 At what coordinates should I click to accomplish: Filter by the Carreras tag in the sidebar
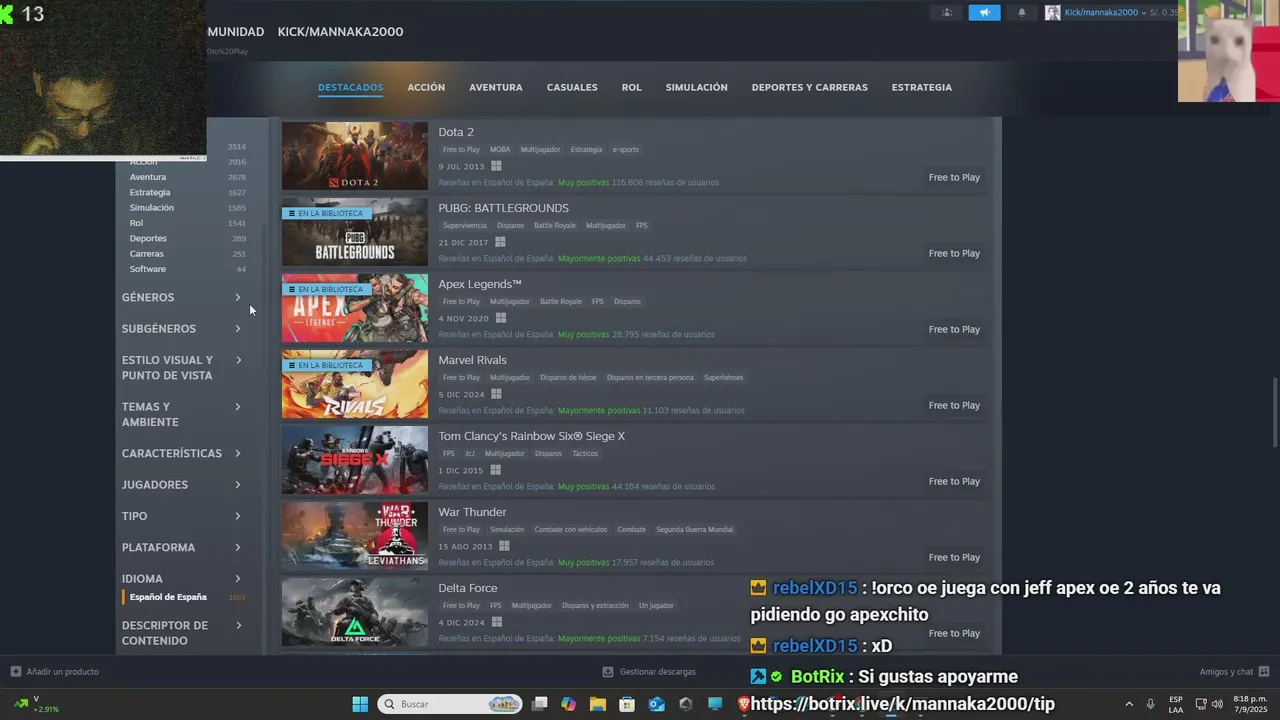146,253
